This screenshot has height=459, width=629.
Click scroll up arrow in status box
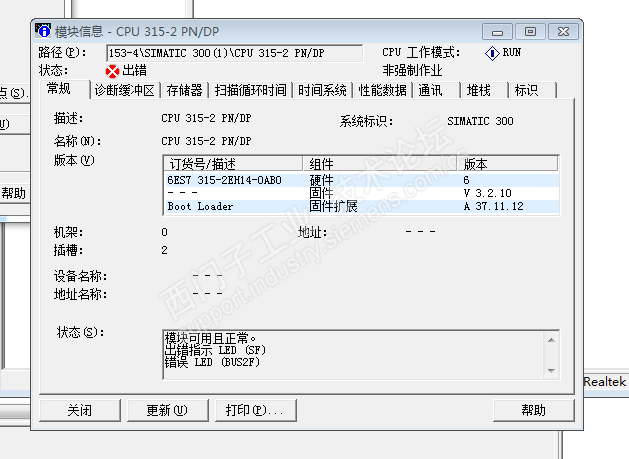pos(552,340)
